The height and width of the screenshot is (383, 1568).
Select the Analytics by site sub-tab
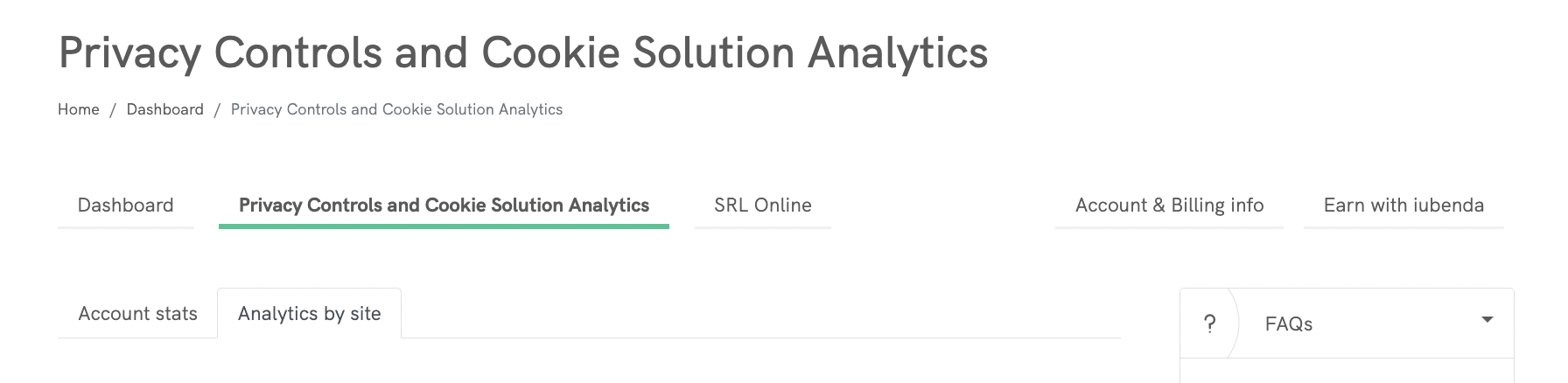309,314
